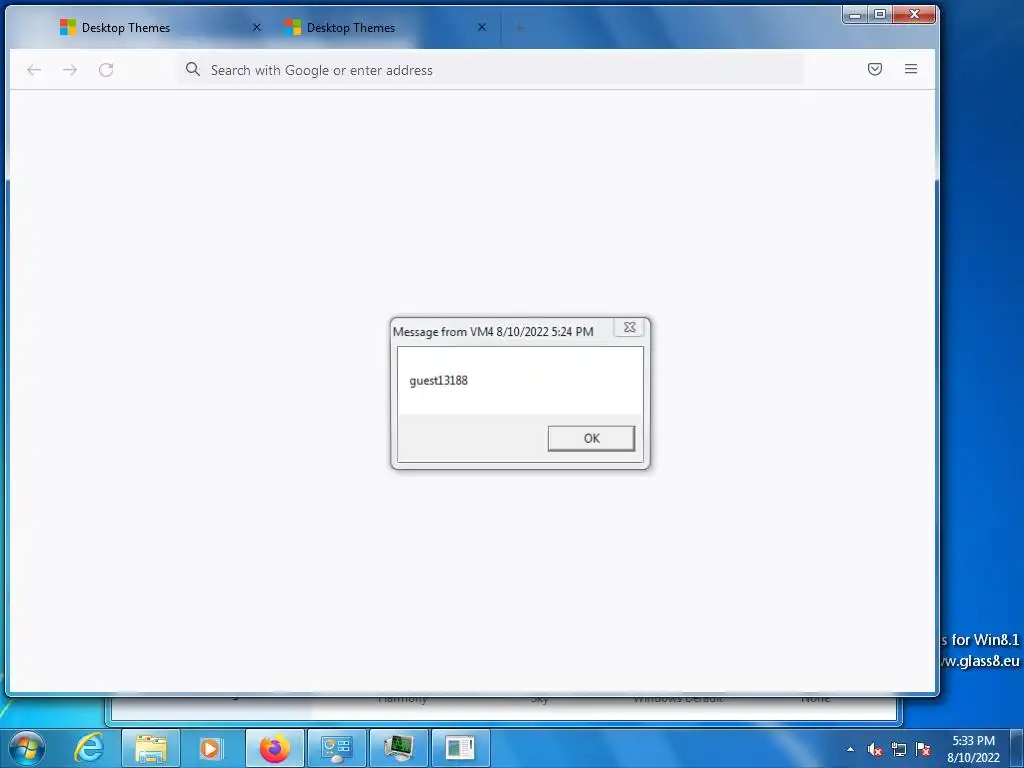
Task: Reload the current page
Action: tap(106, 69)
